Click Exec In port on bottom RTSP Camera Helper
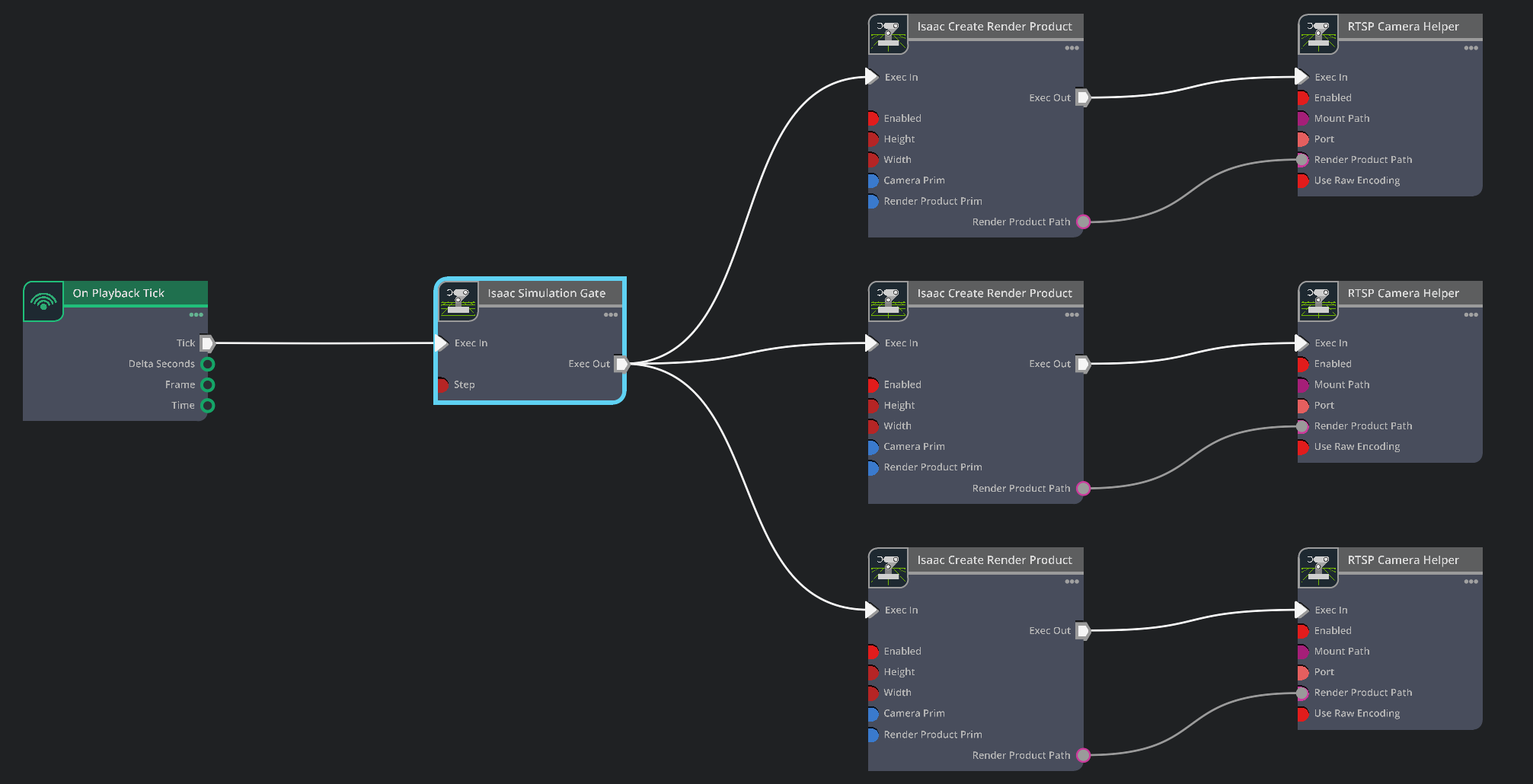 pos(1302,610)
